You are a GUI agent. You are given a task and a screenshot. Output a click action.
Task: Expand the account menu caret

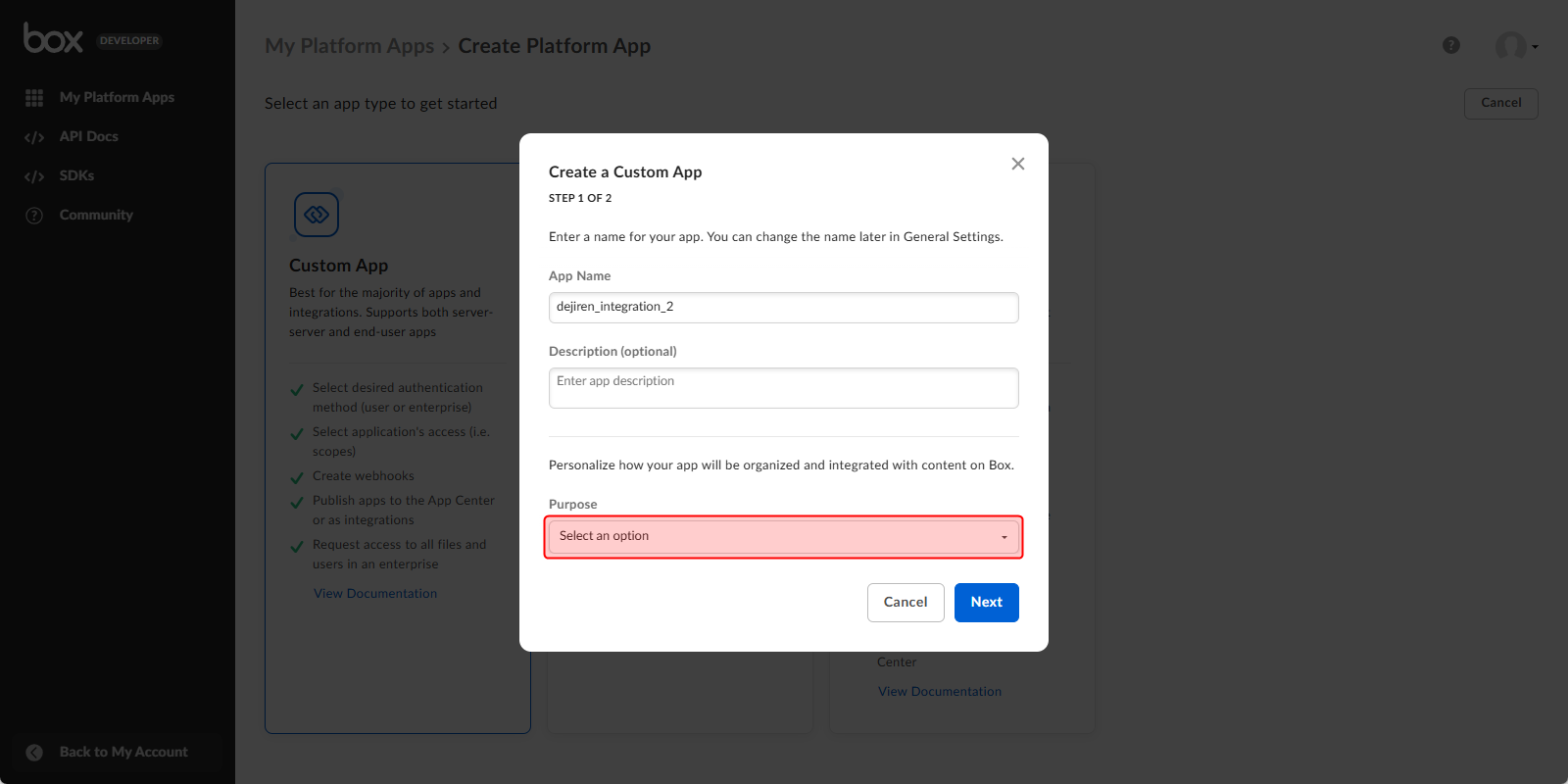tap(1535, 46)
